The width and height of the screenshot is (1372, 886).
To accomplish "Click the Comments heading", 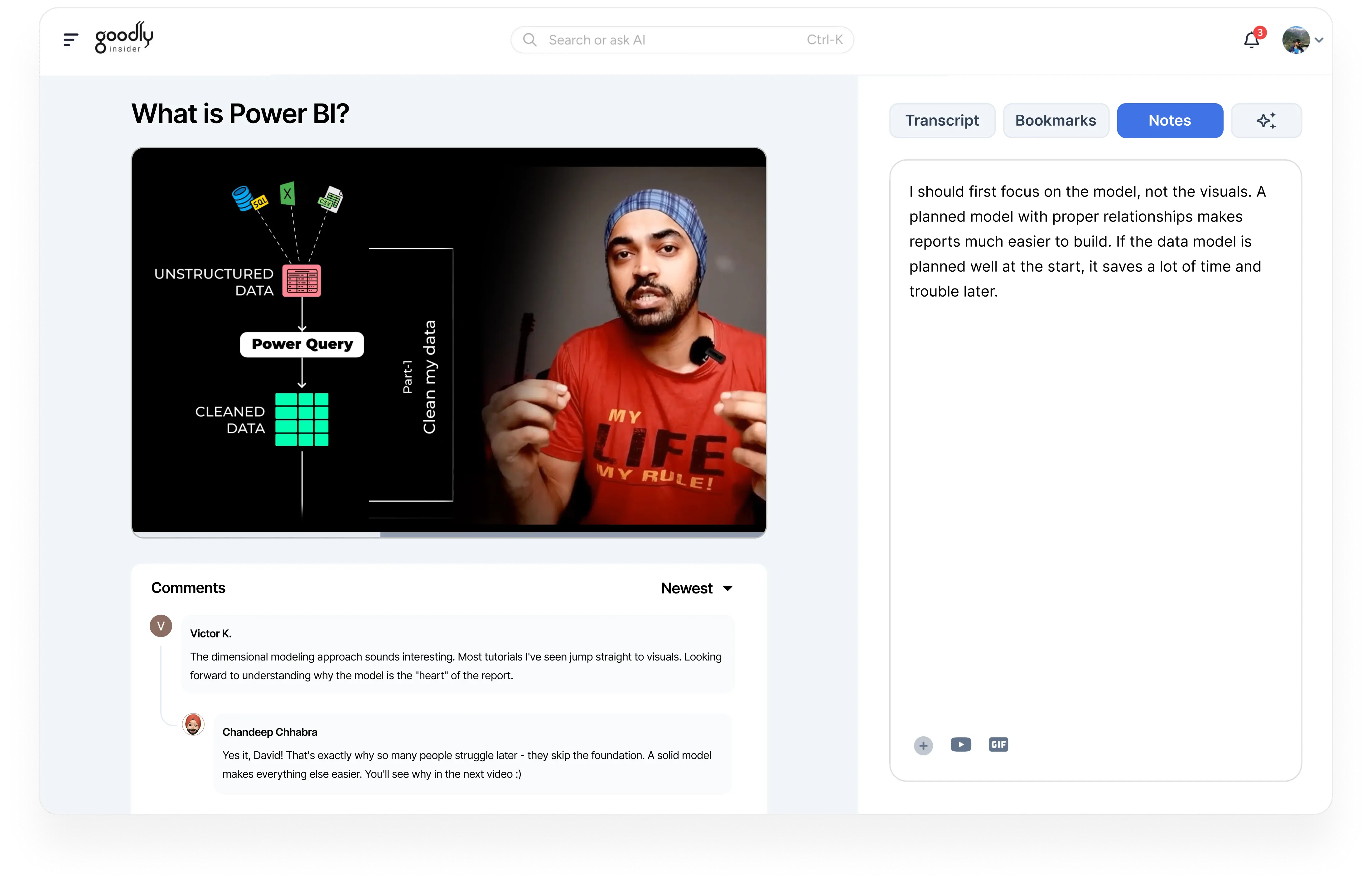I will pos(188,588).
